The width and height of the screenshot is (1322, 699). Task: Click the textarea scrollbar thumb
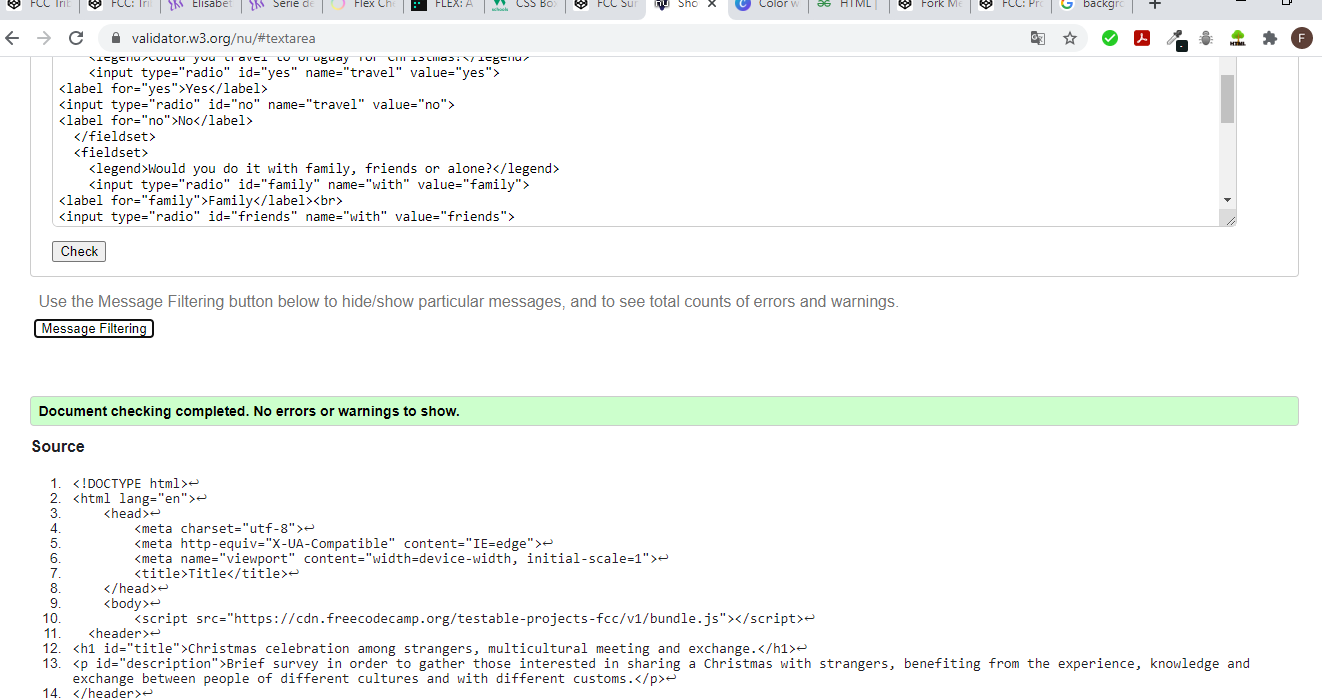pyautogui.click(x=1228, y=98)
